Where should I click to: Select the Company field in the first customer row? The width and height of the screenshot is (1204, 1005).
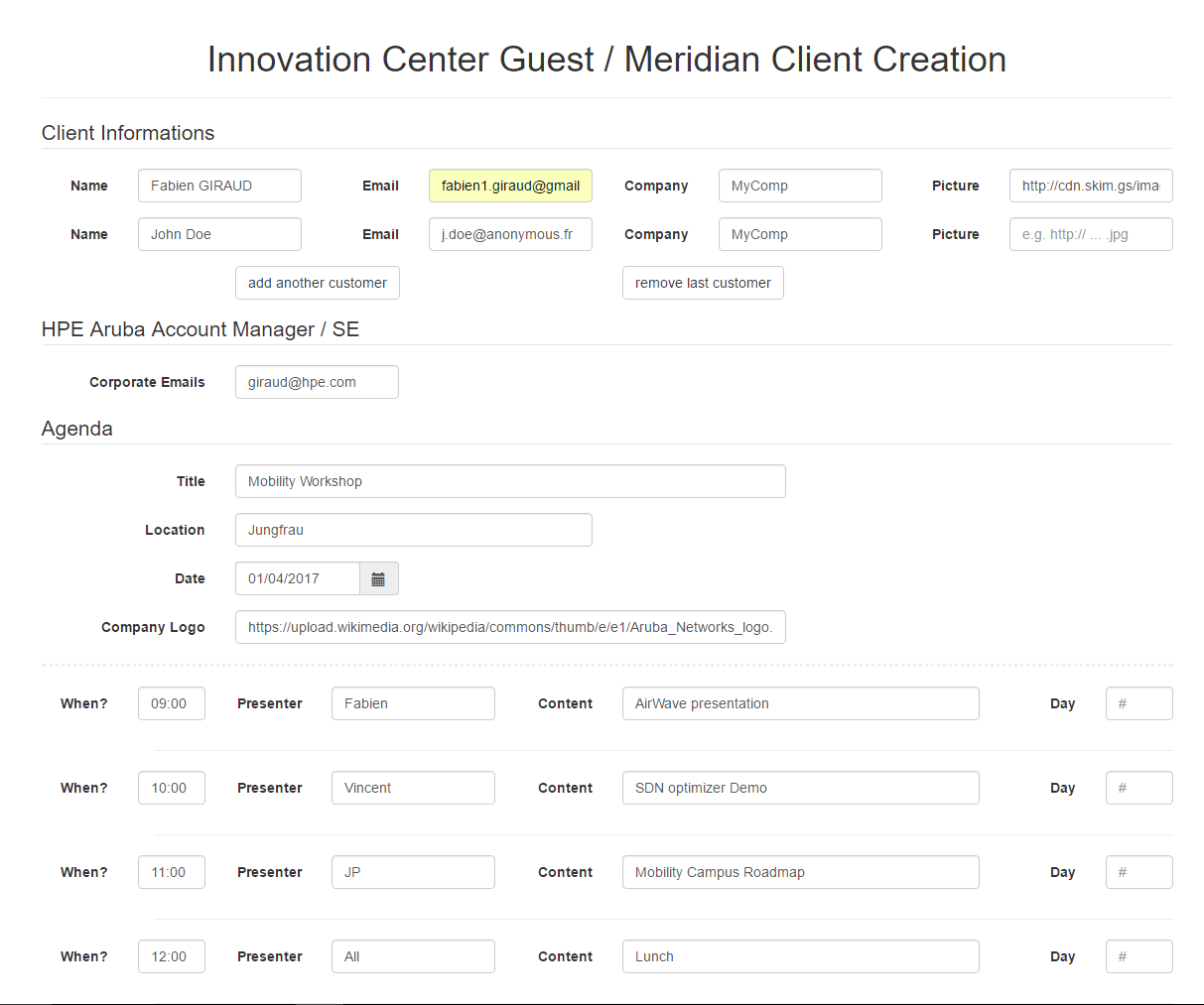coord(800,186)
